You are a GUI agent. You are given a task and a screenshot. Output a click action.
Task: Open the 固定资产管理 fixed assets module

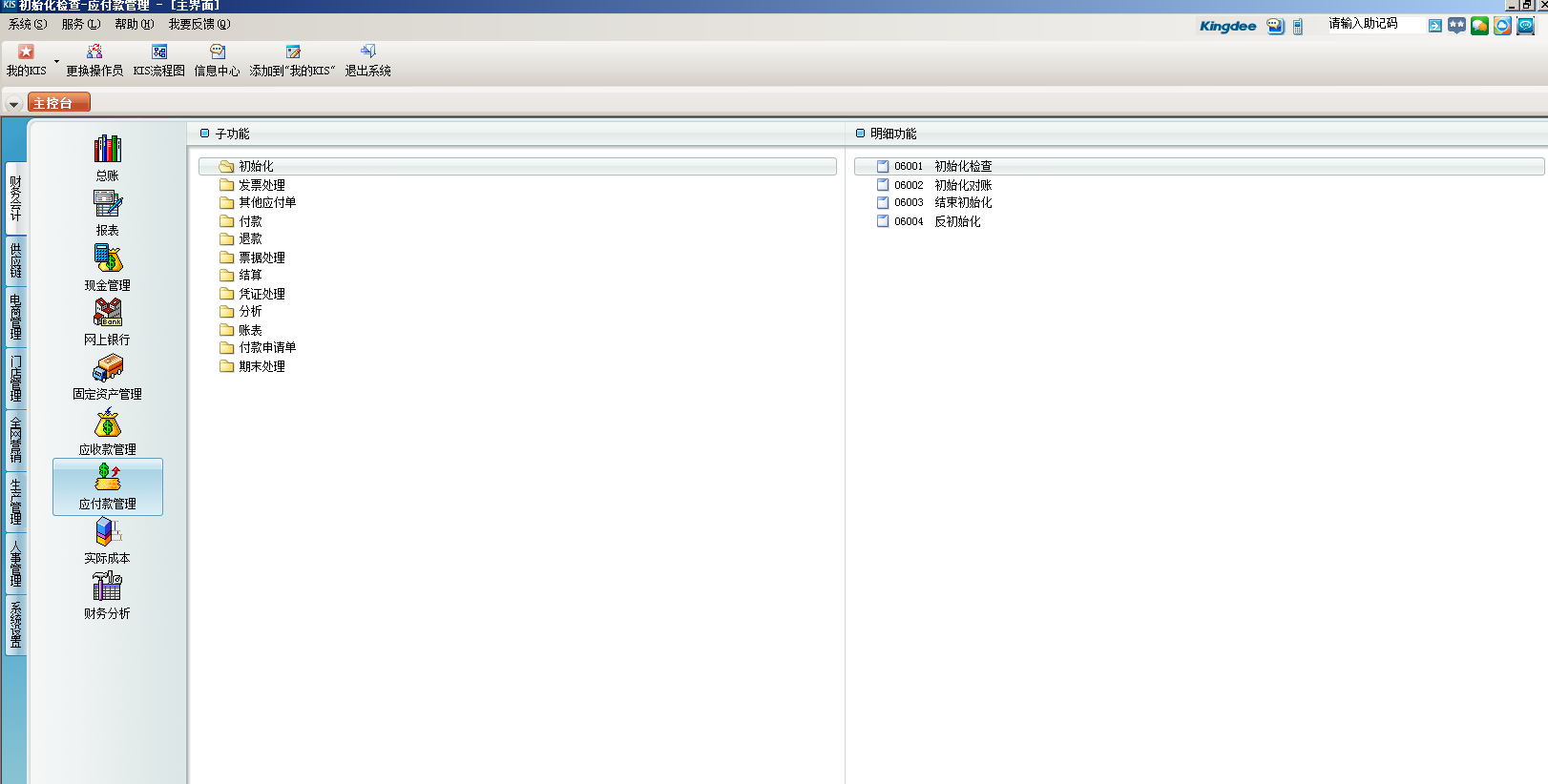(x=107, y=376)
